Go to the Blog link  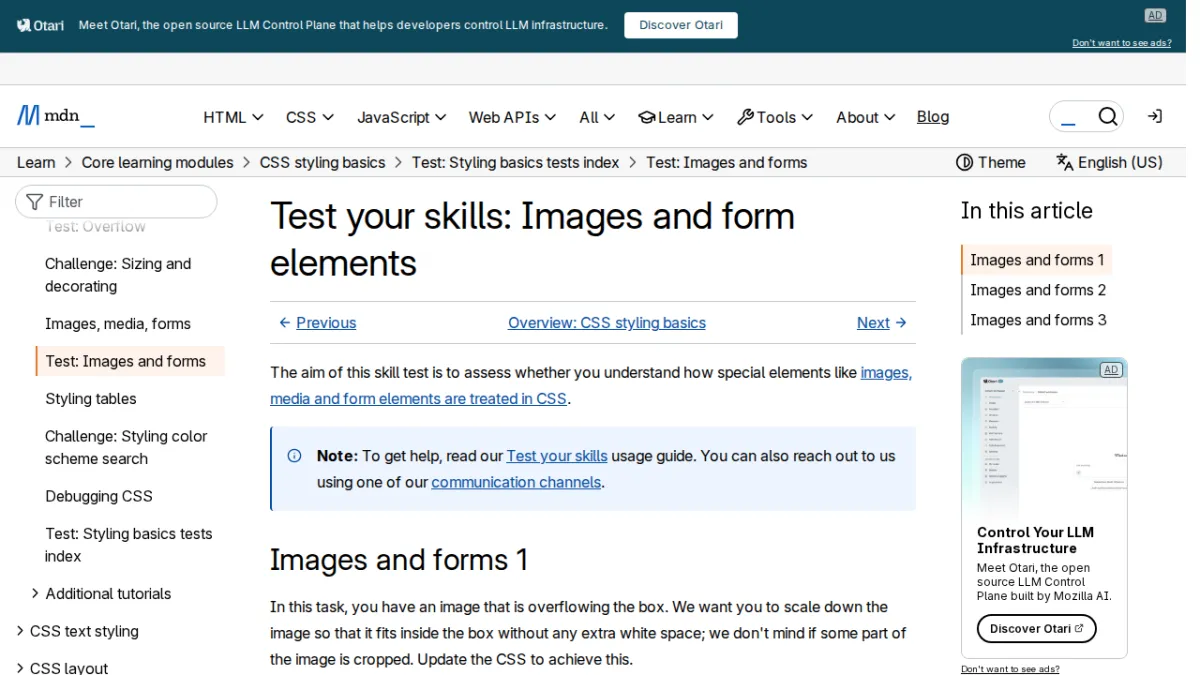pos(933,117)
